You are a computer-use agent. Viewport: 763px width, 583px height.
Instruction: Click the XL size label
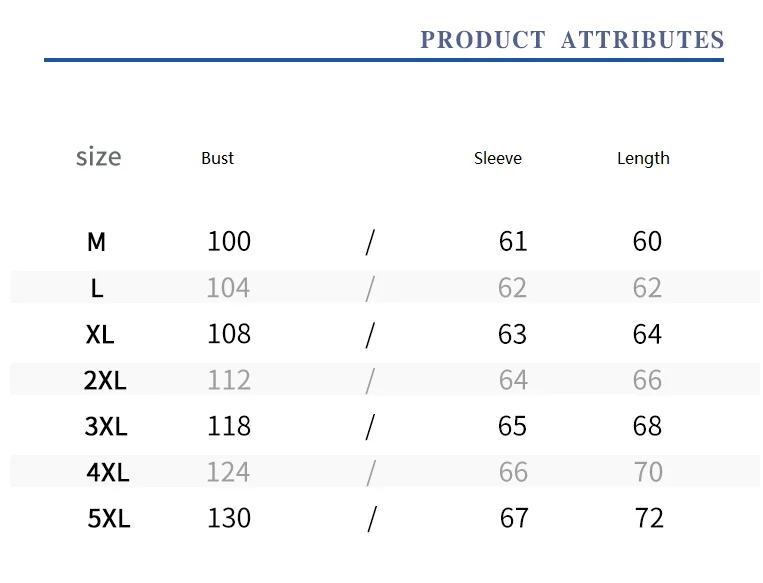100,334
